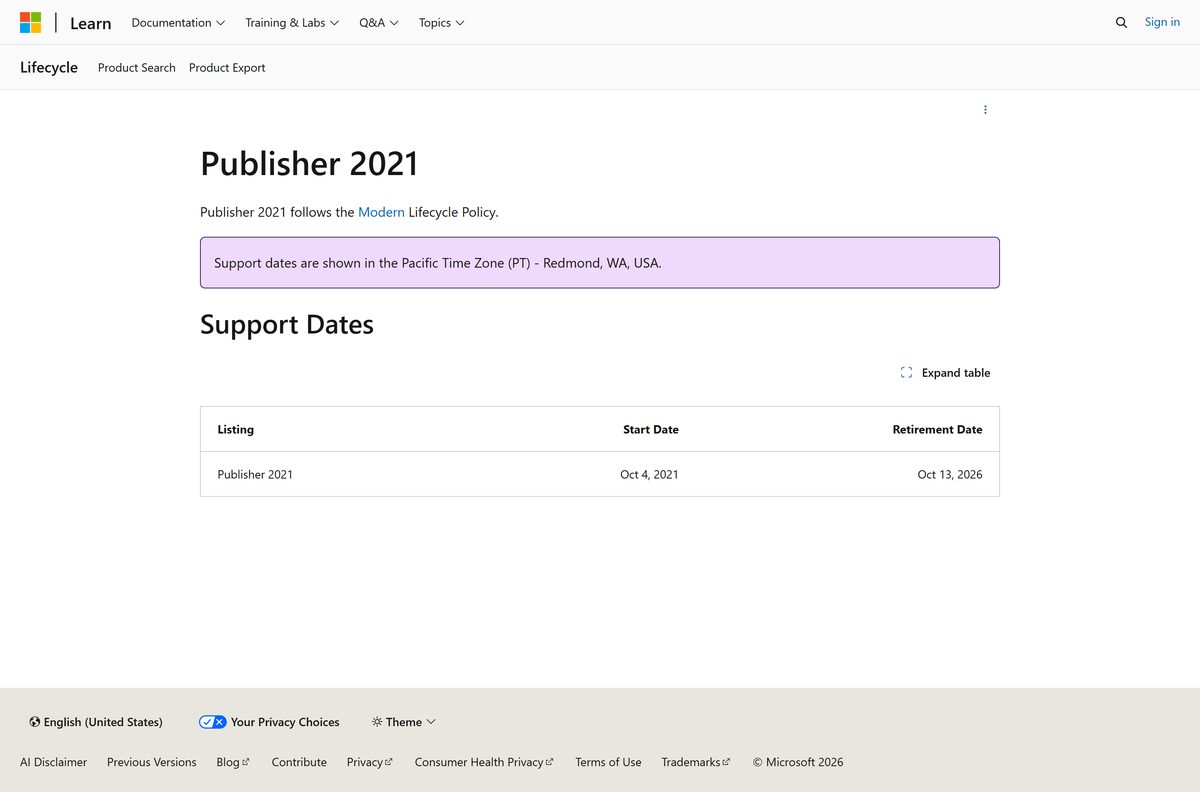The width and height of the screenshot is (1200, 792).
Task: Select English (United States) locale link
Action: 96,722
